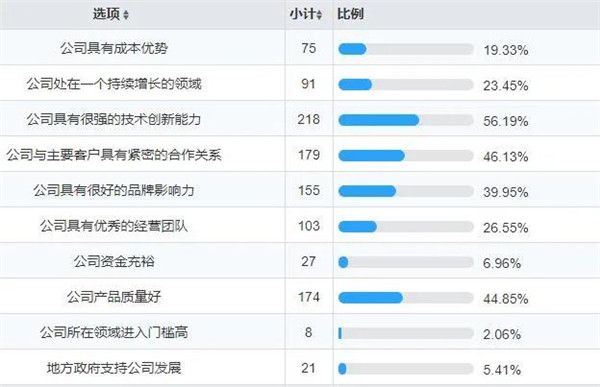Click the 公司资金充裕 option text
Image resolution: width=600 pixels, height=387 pixels.
click(x=114, y=261)
